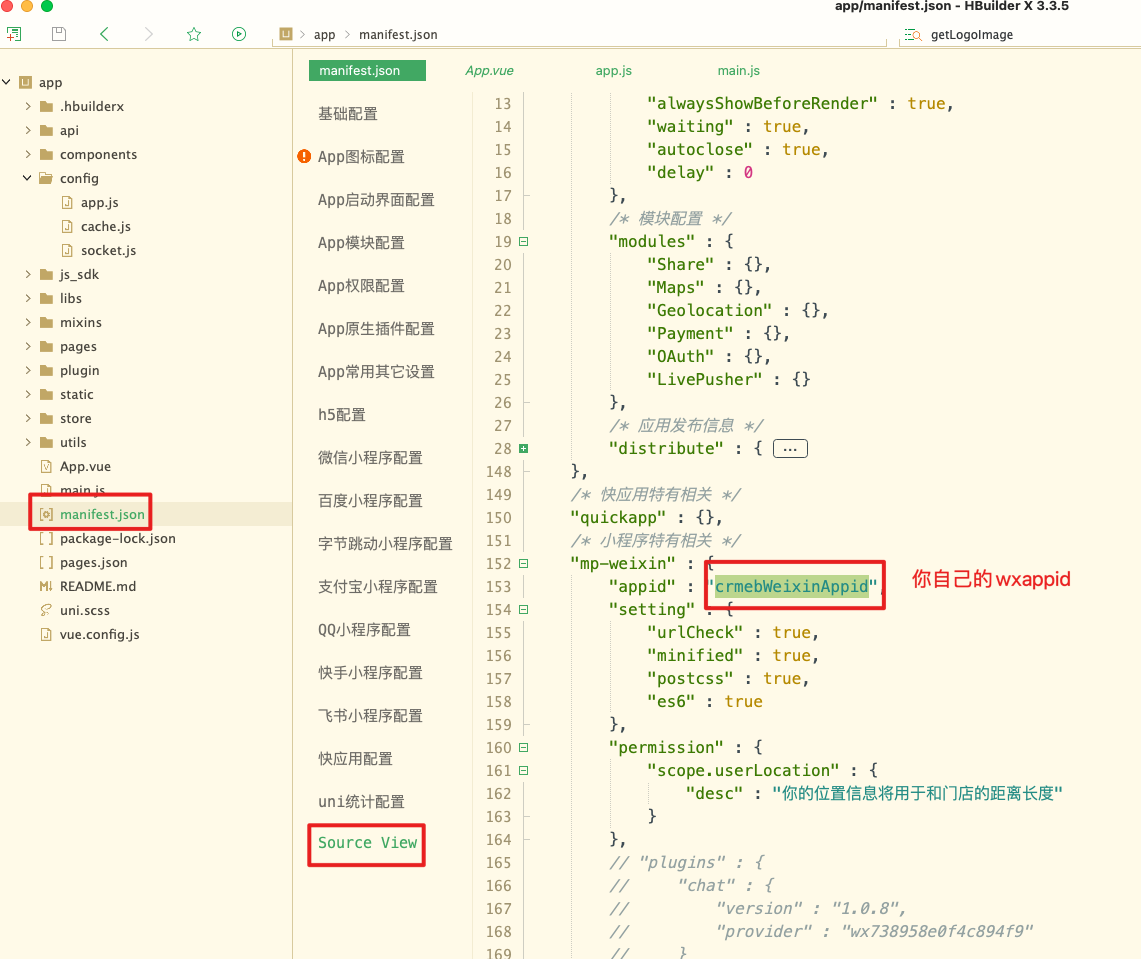Viewport: 1141px width, 959px height.
Task: Save the file with the floppy disk icon
Action: (58, 33)
